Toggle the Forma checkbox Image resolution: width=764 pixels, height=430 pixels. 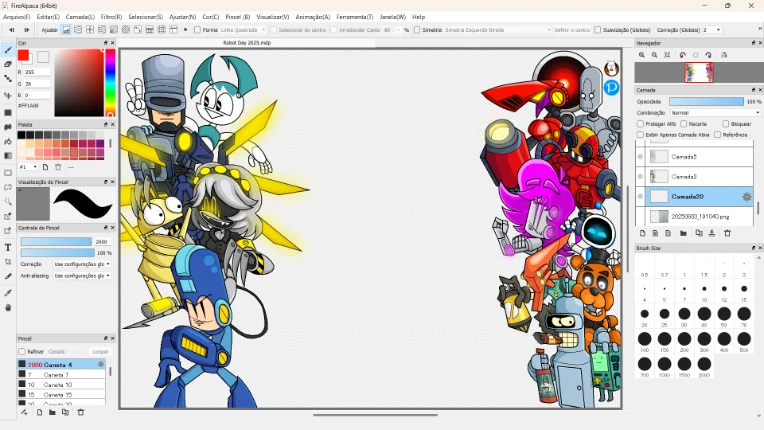point(197,30)
